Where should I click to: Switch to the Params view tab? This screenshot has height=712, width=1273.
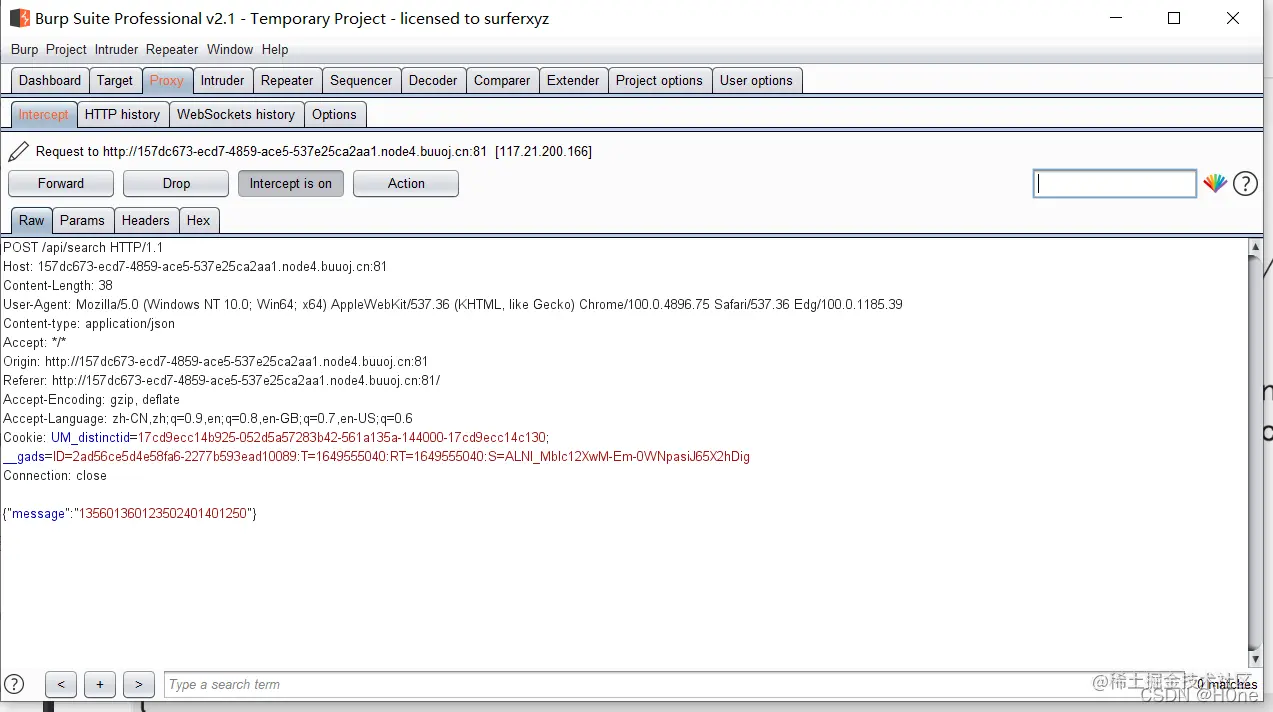point(82,220)
